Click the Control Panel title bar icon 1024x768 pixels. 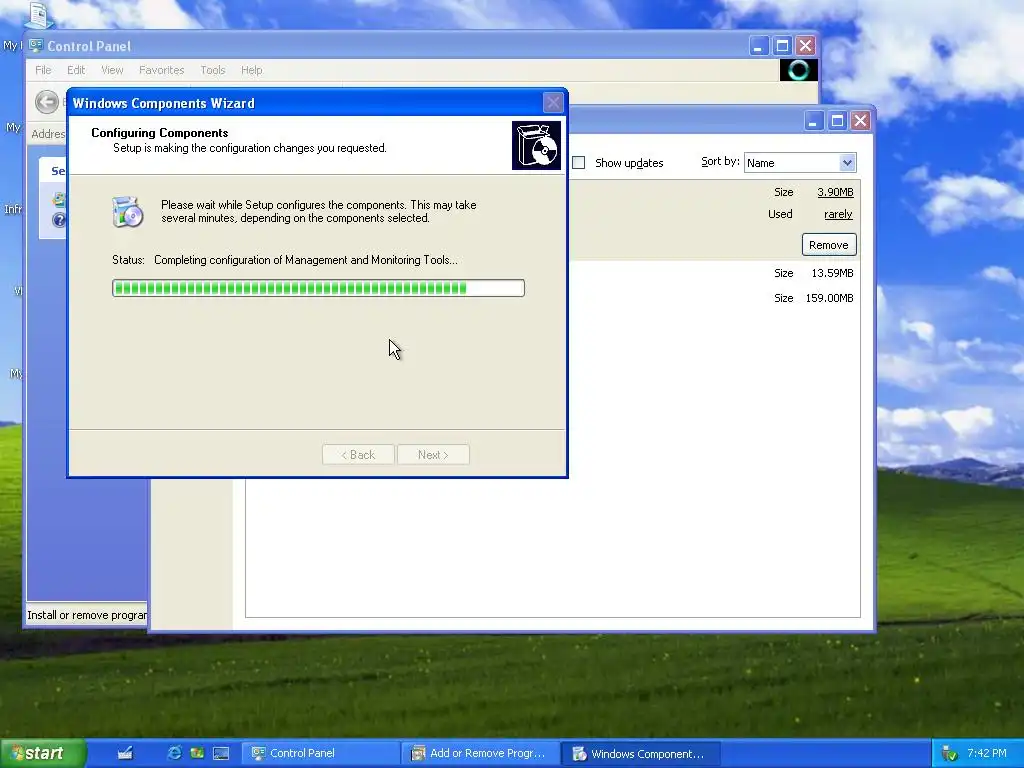(36, 46)
